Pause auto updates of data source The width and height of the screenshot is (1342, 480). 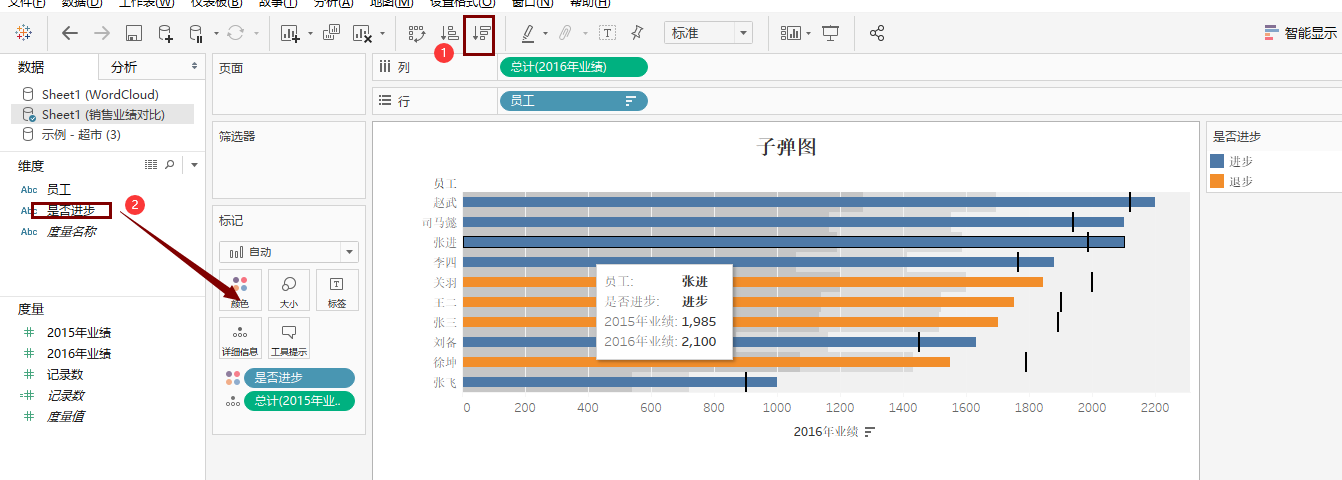pyautogui.click(x=196, y=34)
